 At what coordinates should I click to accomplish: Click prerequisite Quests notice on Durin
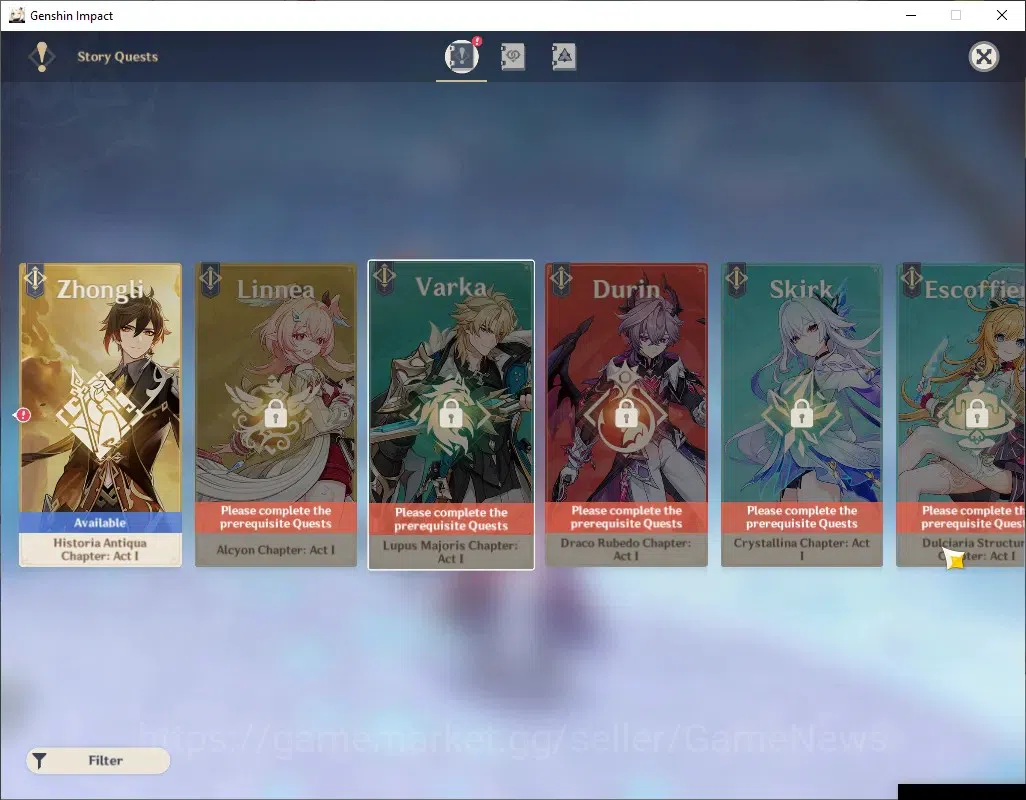pyautogui.click(x=626, y=517)
